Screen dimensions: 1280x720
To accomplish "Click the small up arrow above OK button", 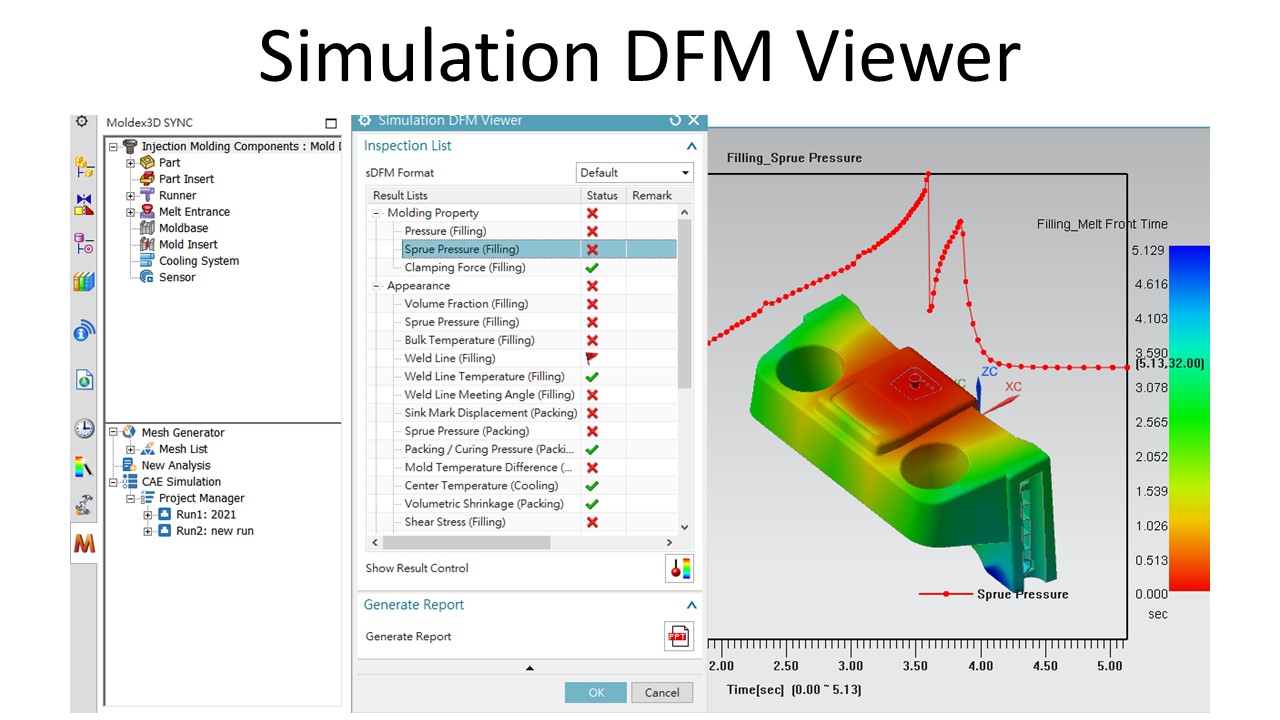I will tap(530, 668).
